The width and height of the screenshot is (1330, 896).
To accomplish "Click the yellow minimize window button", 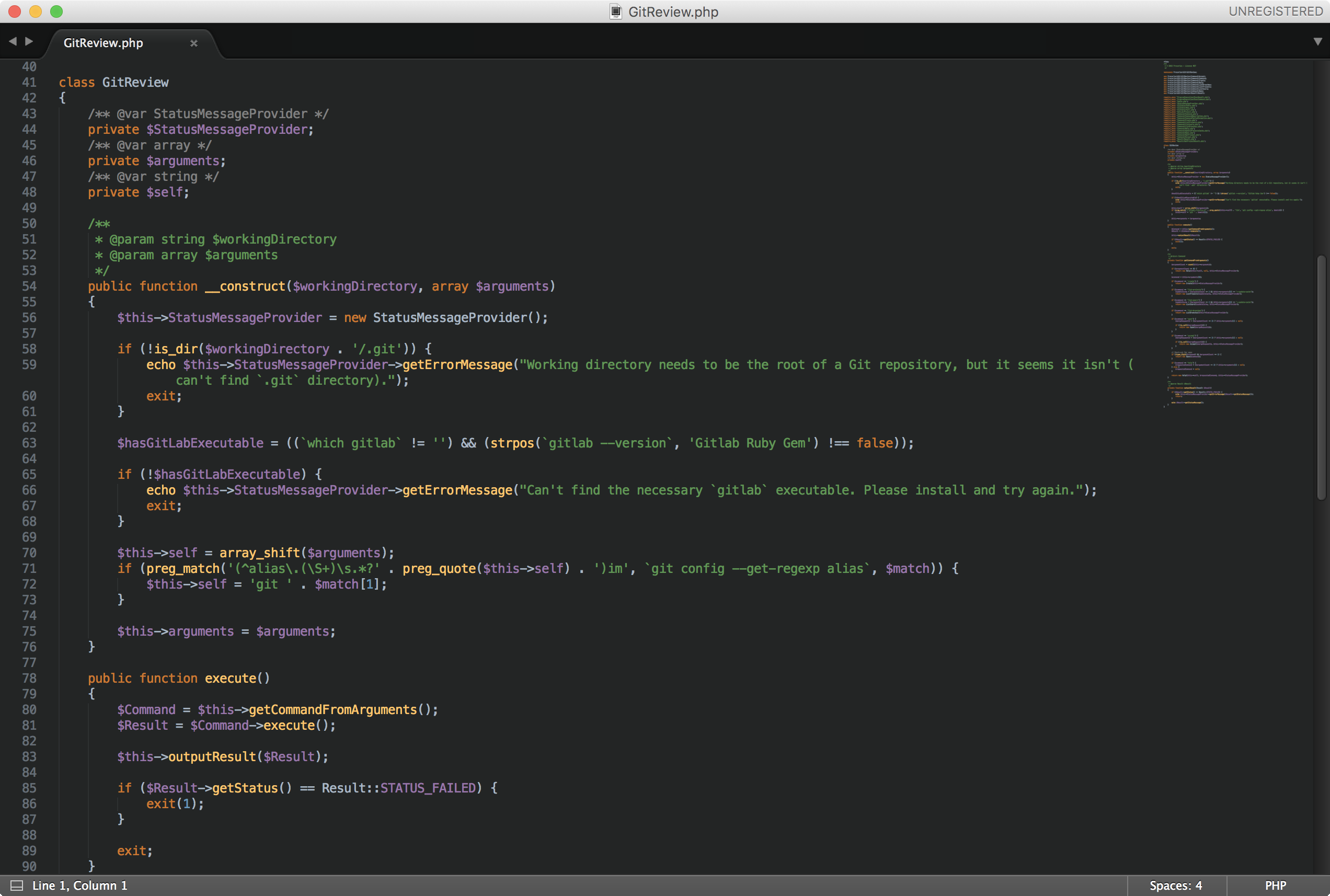I will (36, 12).
